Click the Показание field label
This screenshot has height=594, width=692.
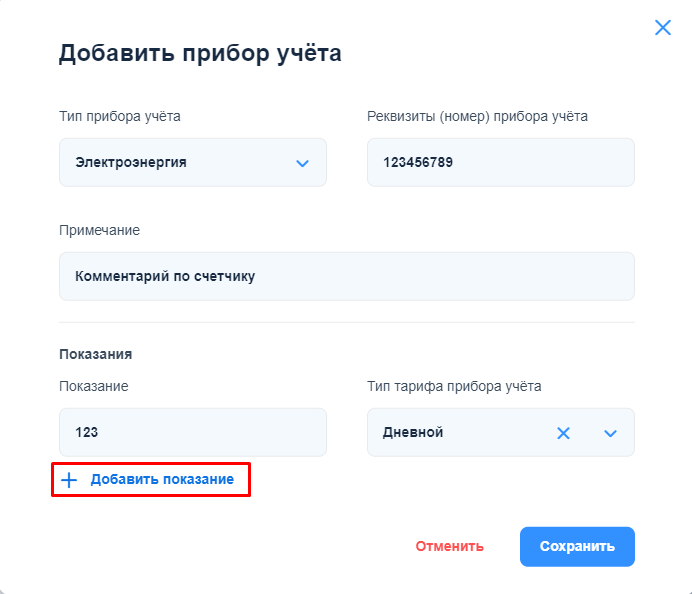[x=93, y=386]
